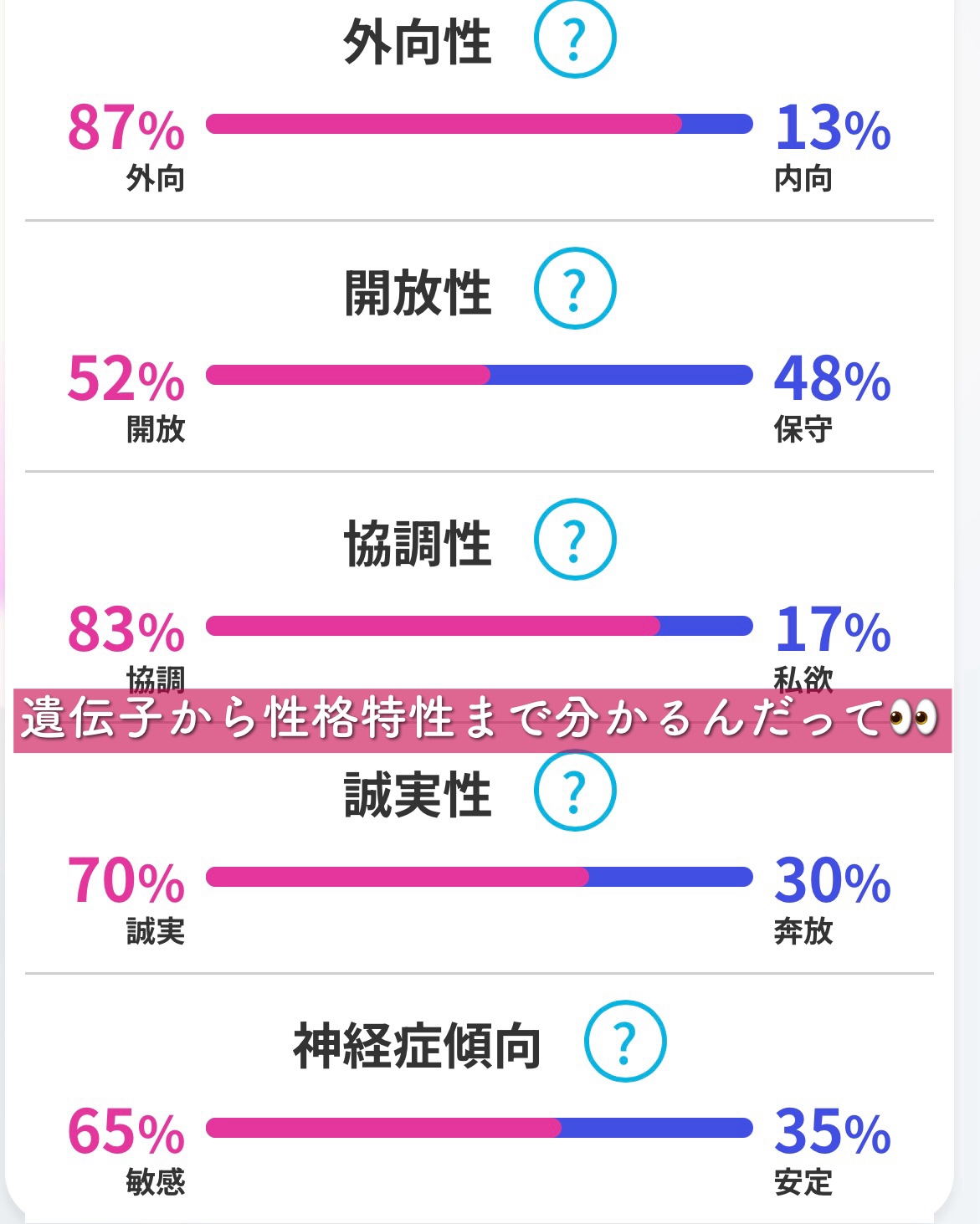
Task: Click the pink 遺伝子から性格特性 caption banner
Action: 482,720
